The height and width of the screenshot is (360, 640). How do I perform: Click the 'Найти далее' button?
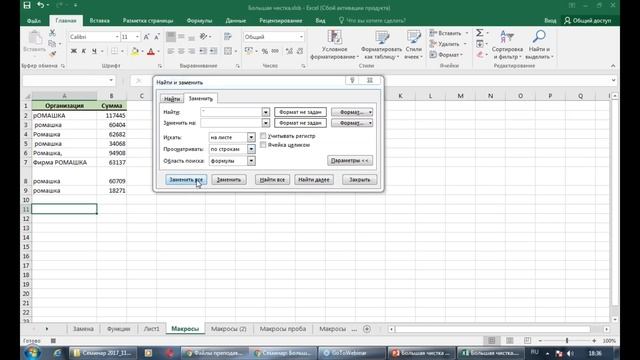314,180
